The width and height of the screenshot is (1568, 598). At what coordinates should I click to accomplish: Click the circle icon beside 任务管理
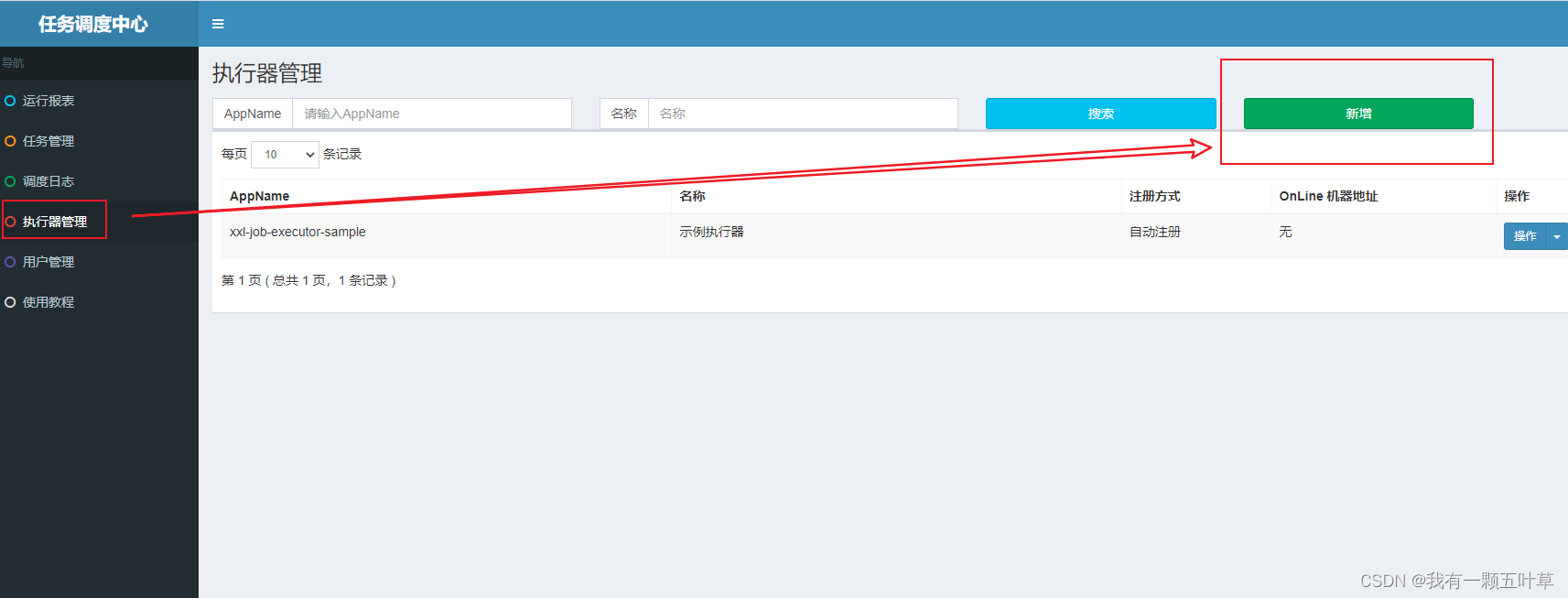[10, 141]
